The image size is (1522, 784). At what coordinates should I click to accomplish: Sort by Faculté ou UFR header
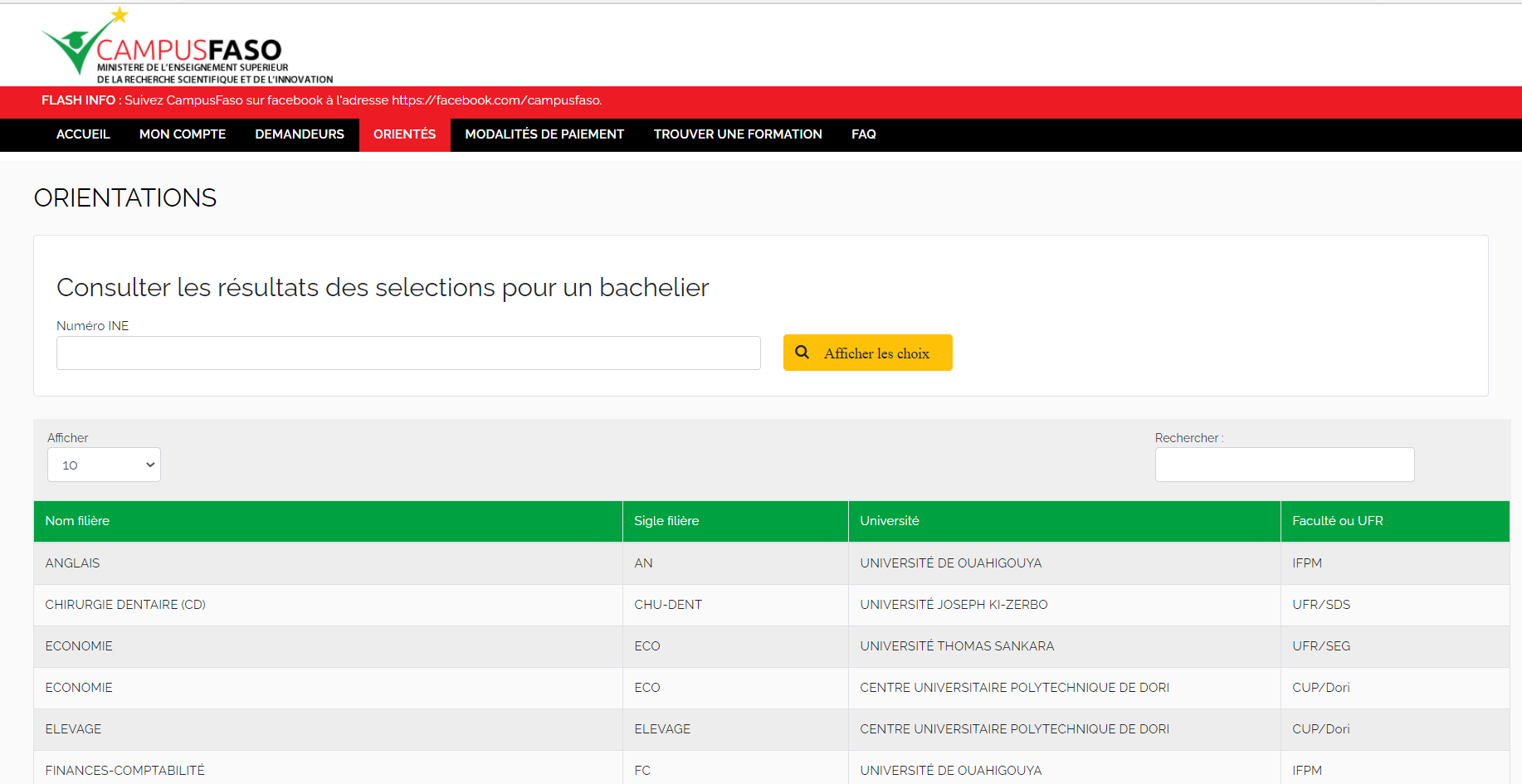tap(1337, 521)
